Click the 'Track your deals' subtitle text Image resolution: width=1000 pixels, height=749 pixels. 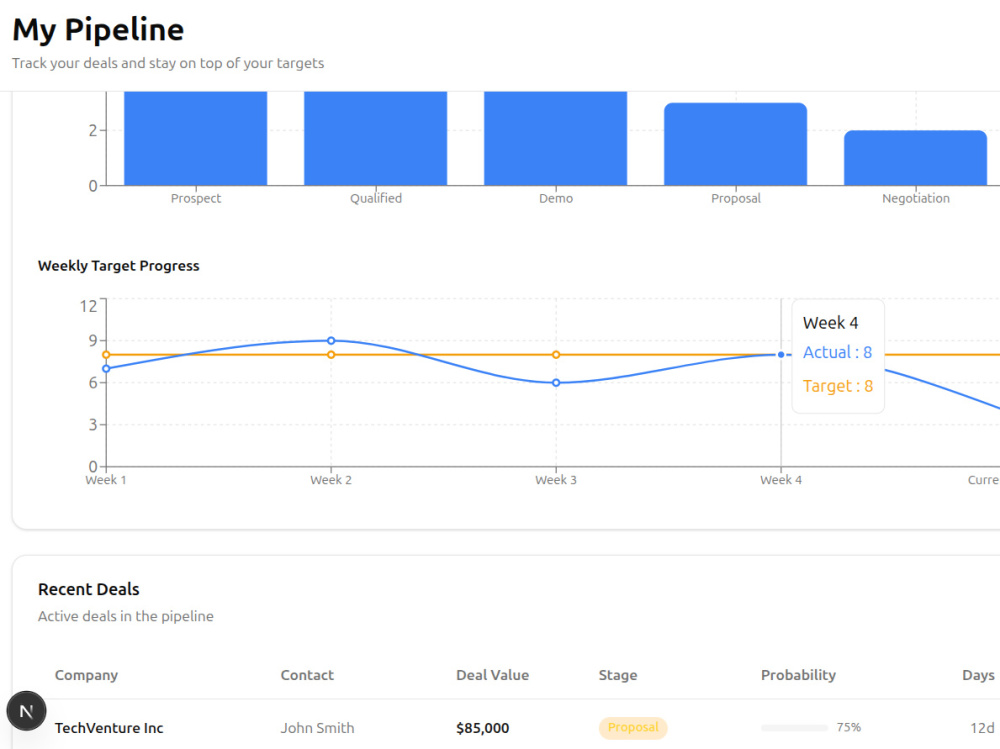click(168, 63)
